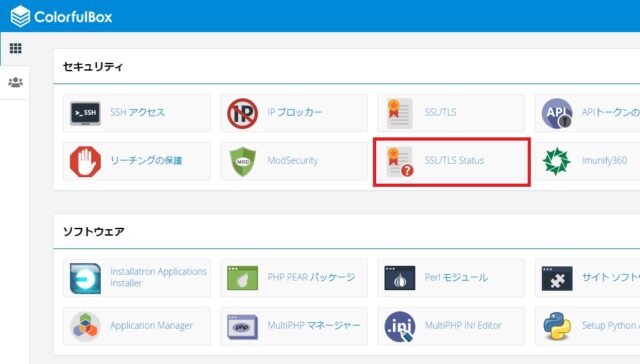Open the Setup Python App link
Screen dimensions: 640x364
tap(611, 326)
